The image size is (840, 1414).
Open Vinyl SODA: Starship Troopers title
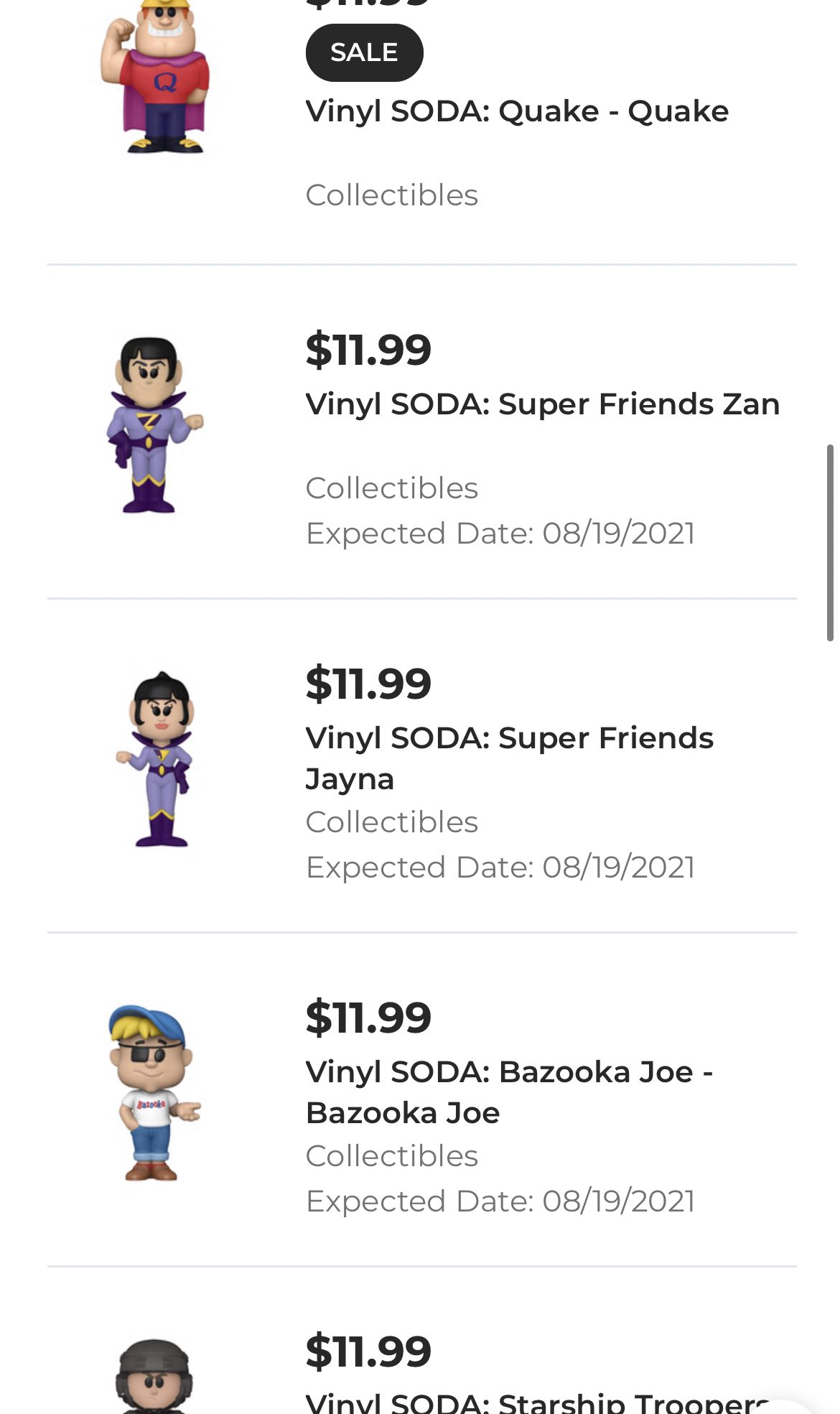click(538, 1402)
